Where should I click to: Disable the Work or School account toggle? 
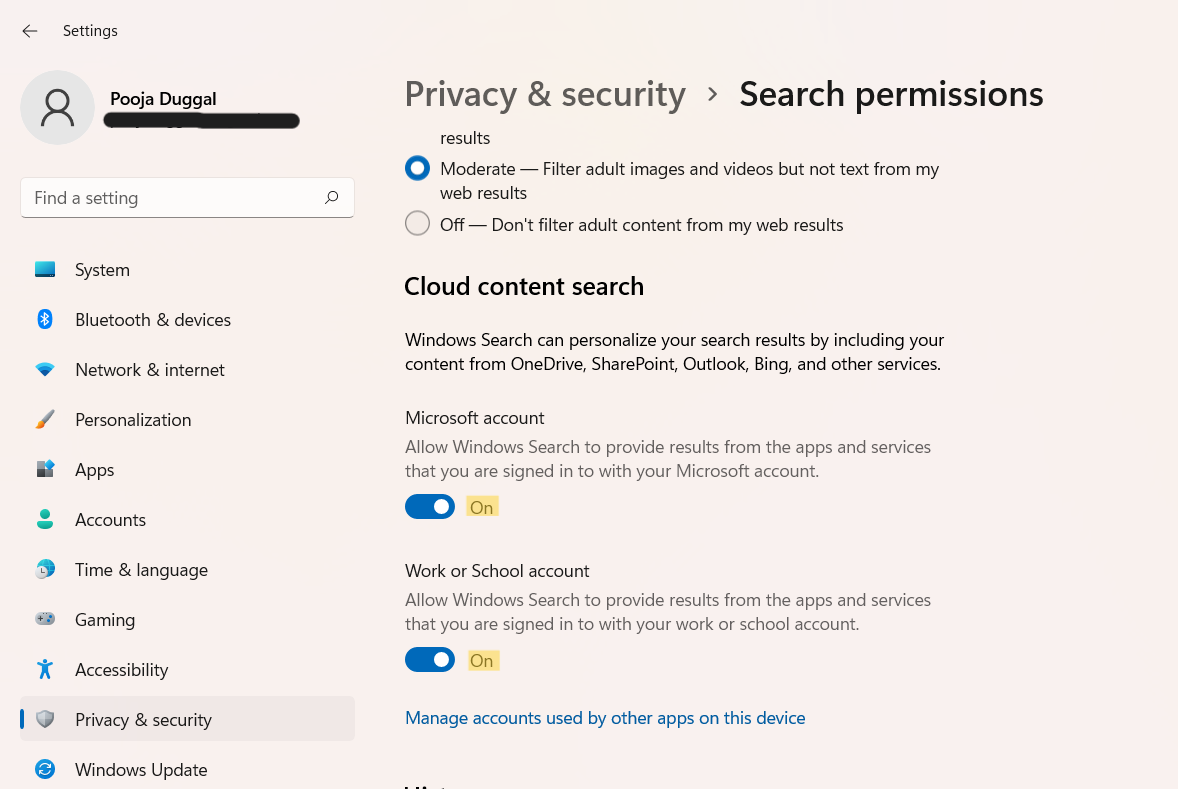430,660
